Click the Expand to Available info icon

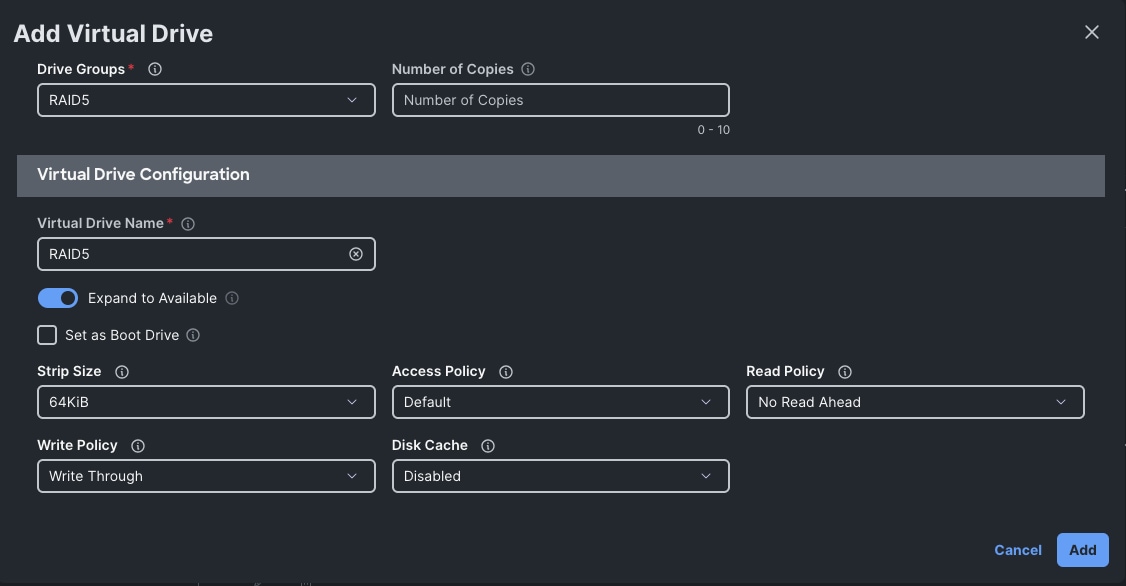(232, 298)
